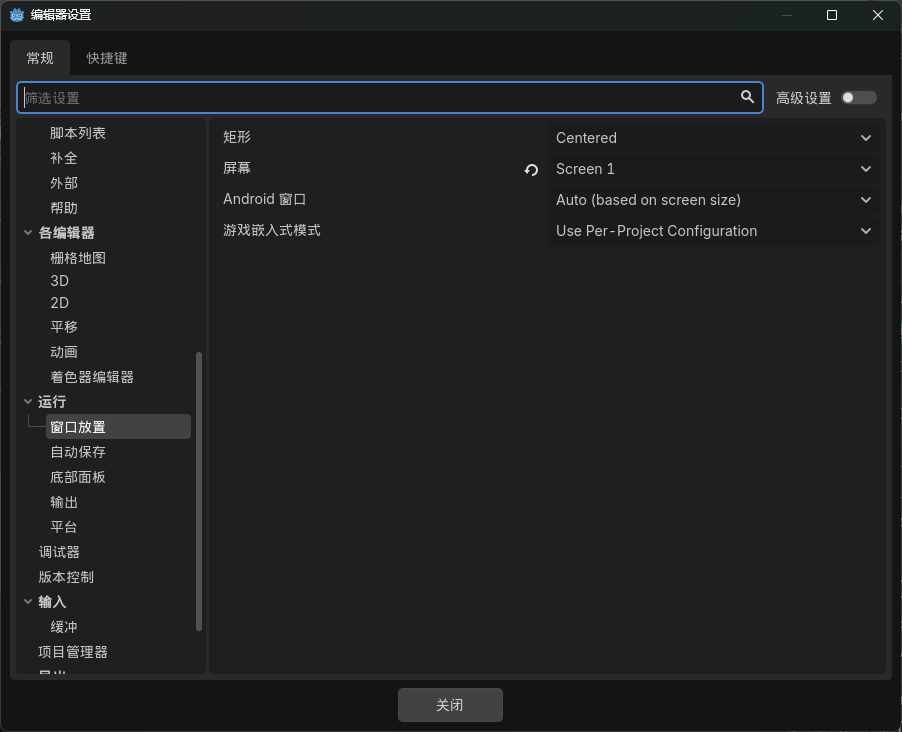
Task: Select 窗口放置 in the tree
Action: click(x=118, y=426)
